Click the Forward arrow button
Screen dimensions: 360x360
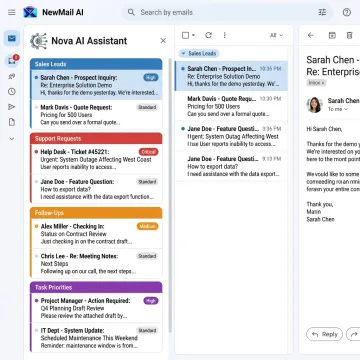354,334
